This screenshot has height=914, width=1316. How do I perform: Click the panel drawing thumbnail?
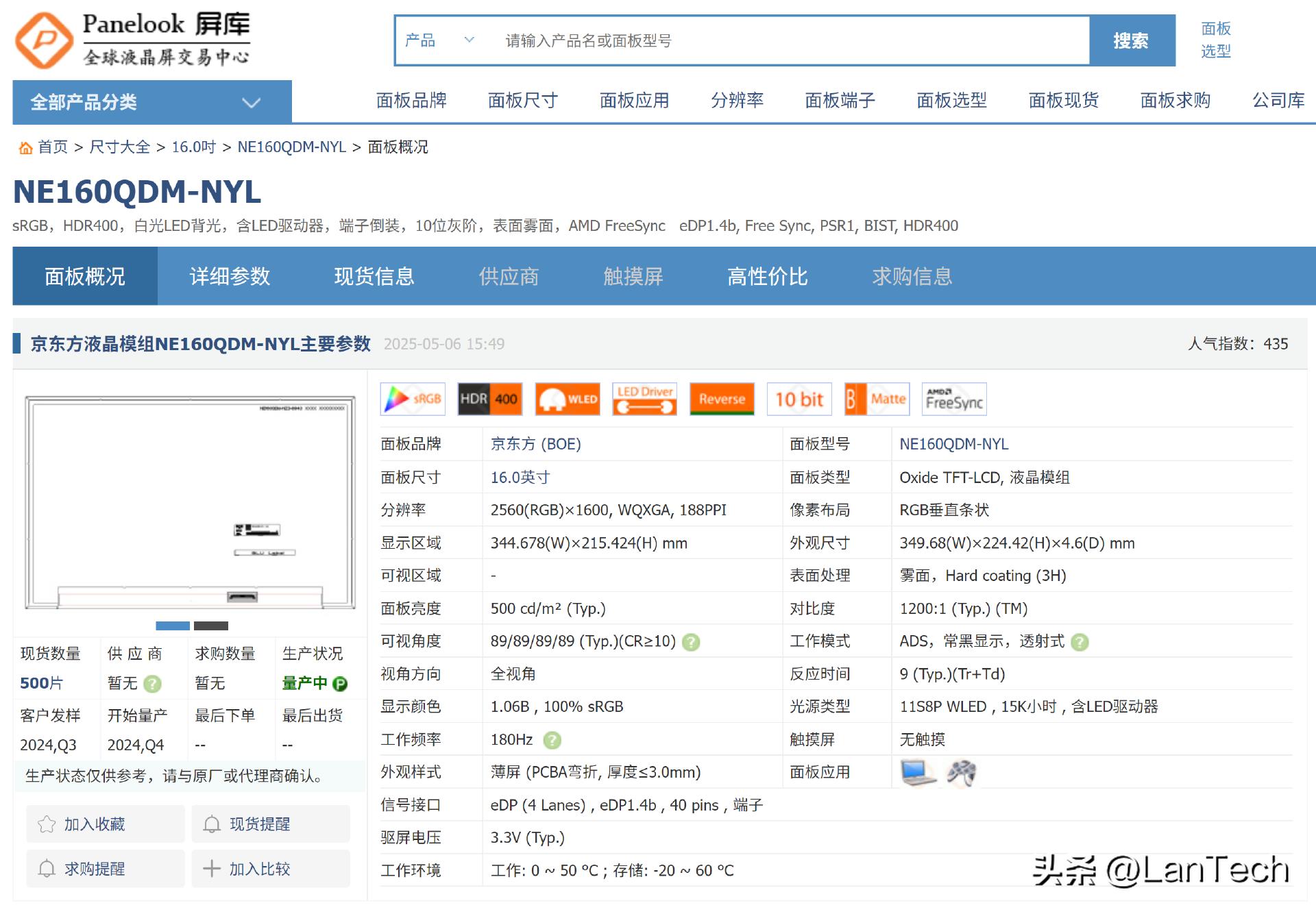[190, 502]
